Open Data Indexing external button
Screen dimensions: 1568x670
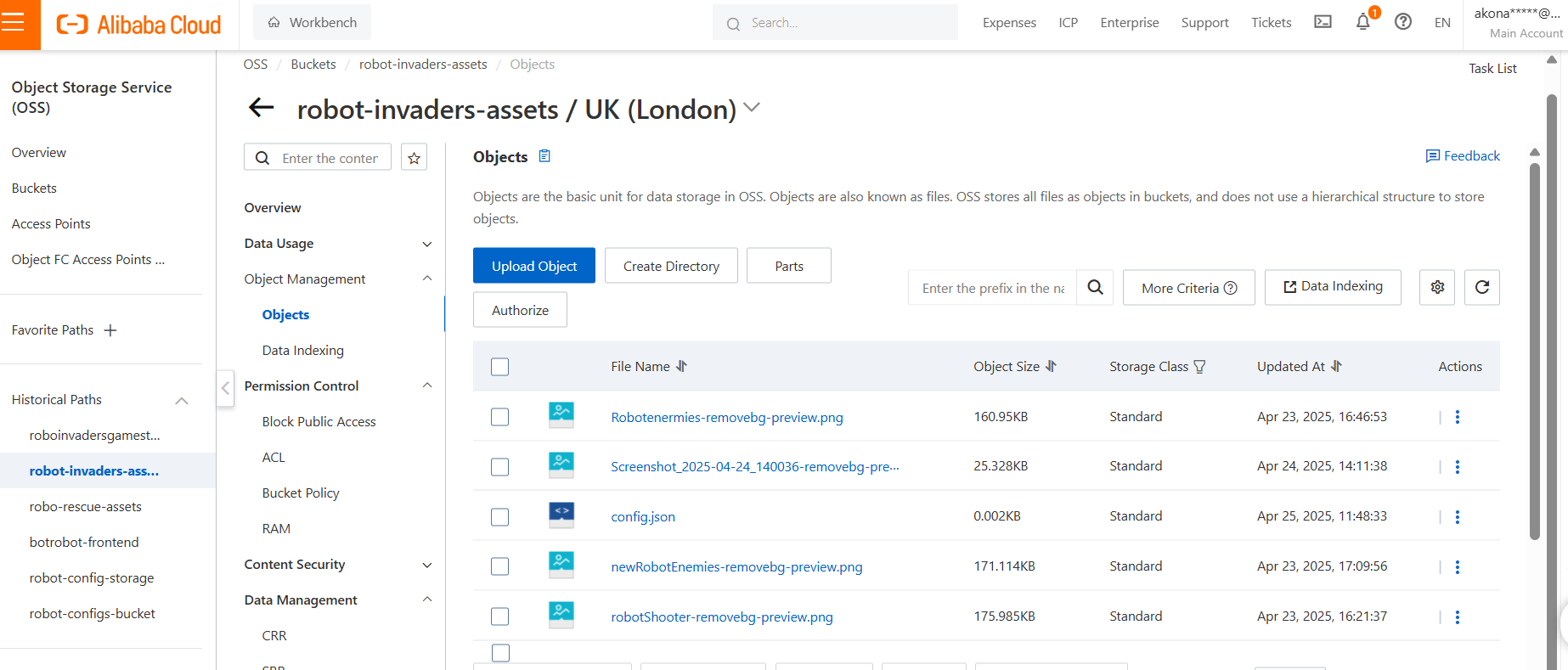[x=1333, y=287]
